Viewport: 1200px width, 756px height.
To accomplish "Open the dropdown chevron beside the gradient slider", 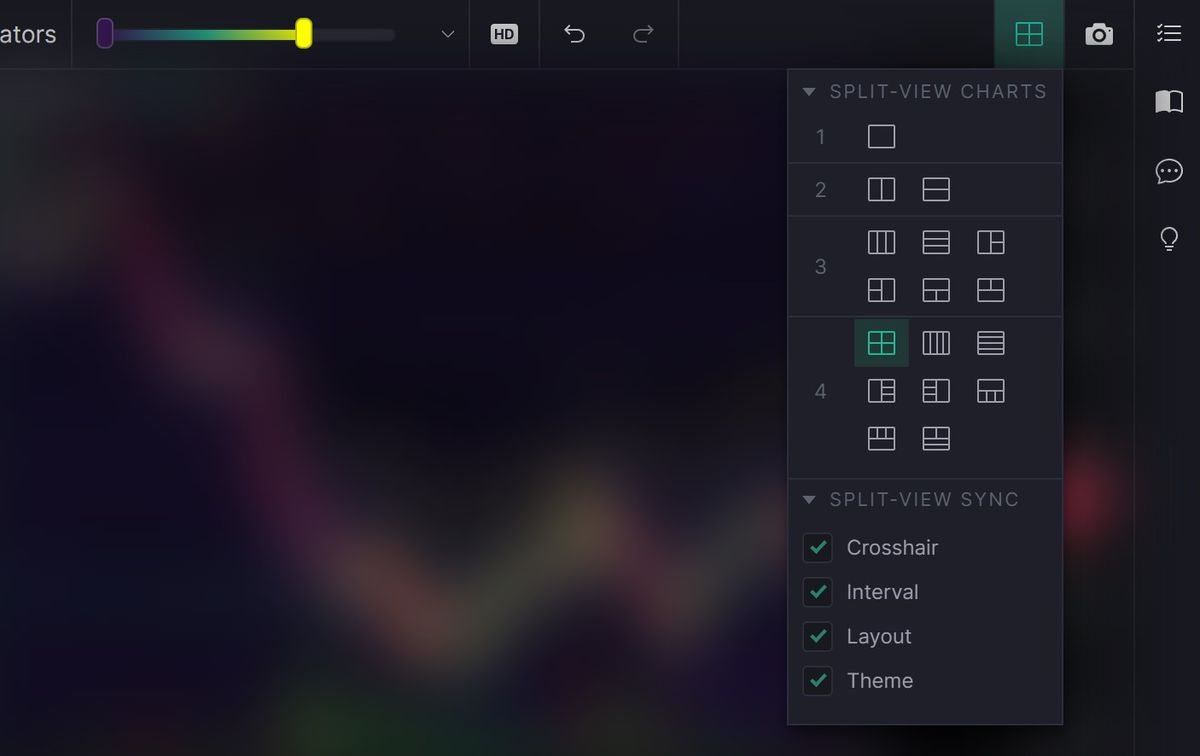I will (448, 34).
